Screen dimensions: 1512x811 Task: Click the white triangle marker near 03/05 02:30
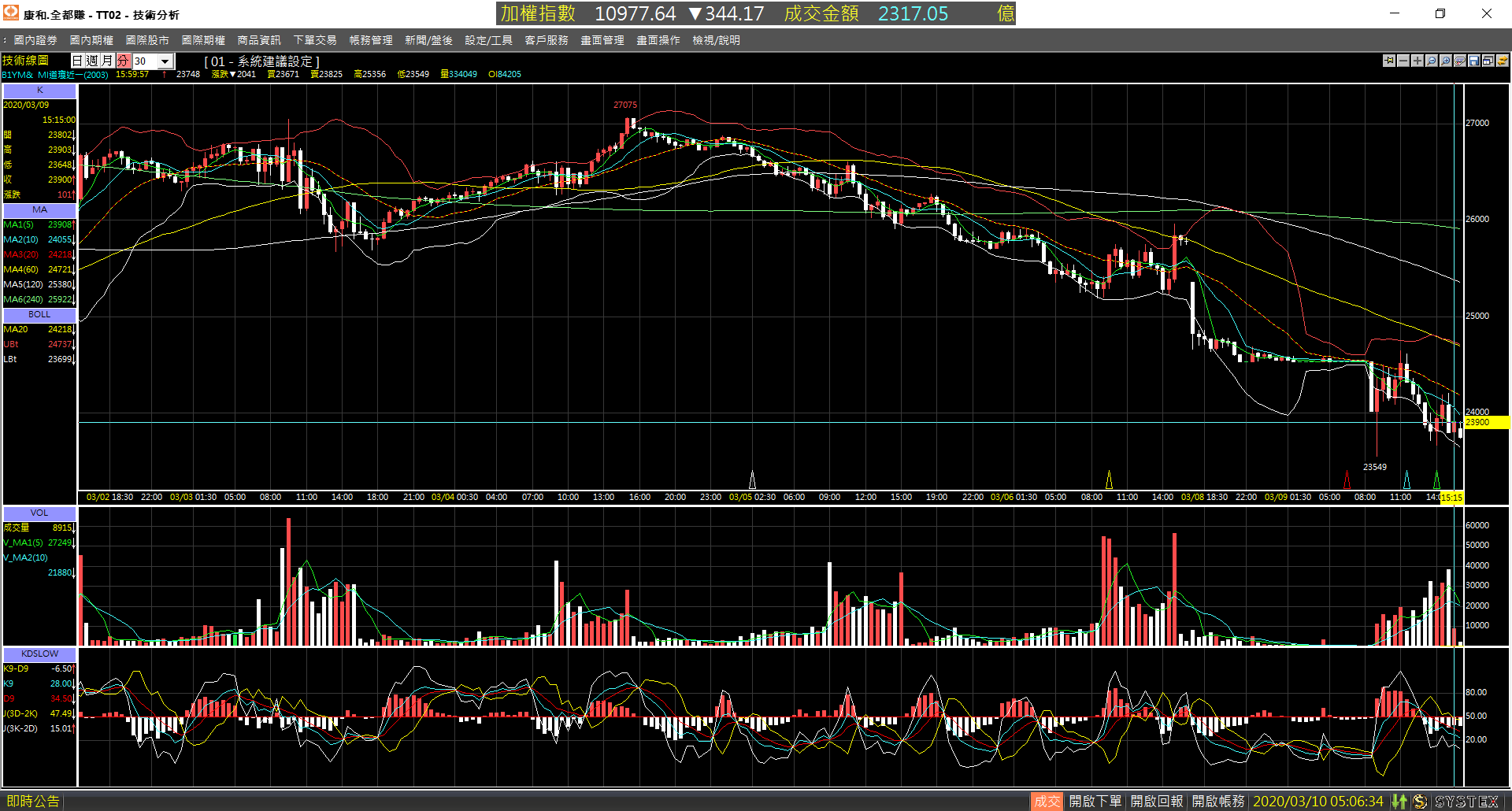tap(752, 480)
